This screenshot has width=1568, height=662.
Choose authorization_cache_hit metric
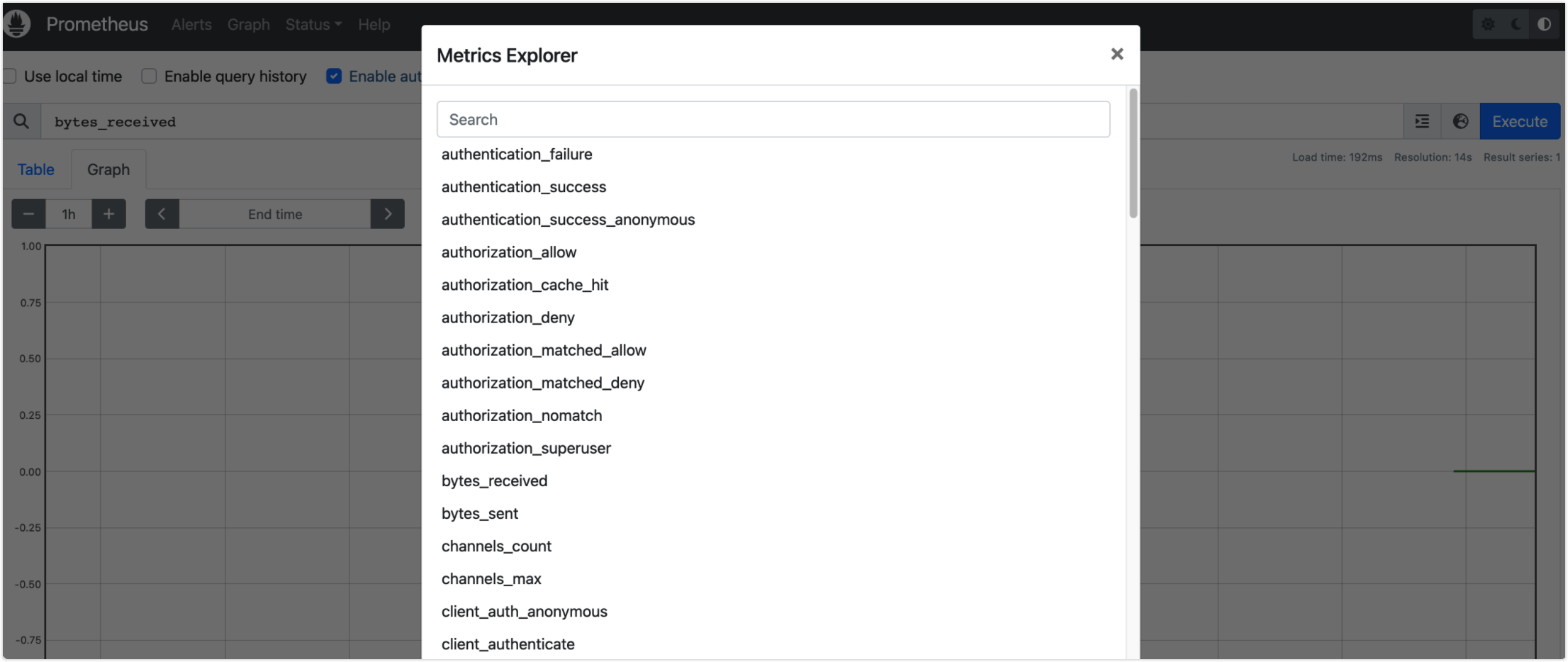pyautogui.click(x=525, y=284)
